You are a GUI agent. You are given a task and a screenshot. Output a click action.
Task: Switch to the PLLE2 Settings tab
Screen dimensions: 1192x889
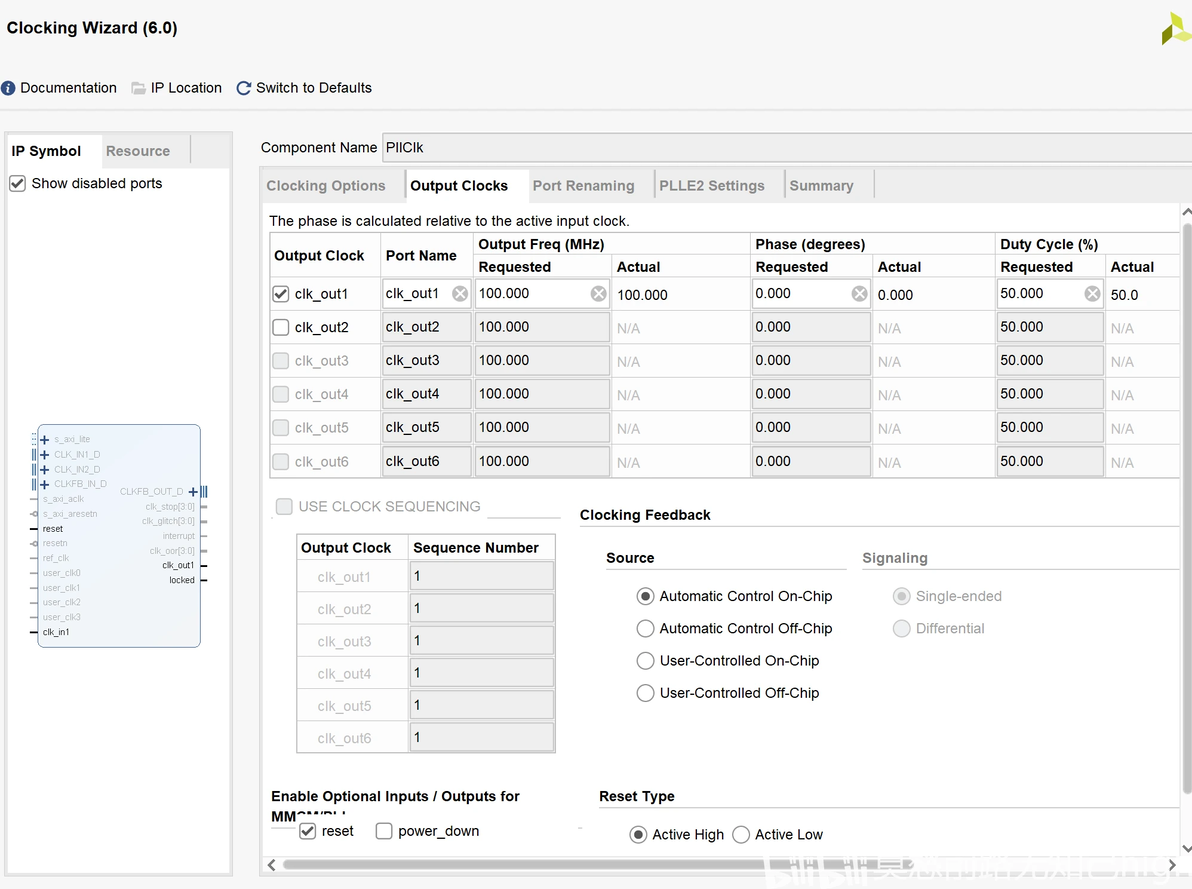point(711,186)
